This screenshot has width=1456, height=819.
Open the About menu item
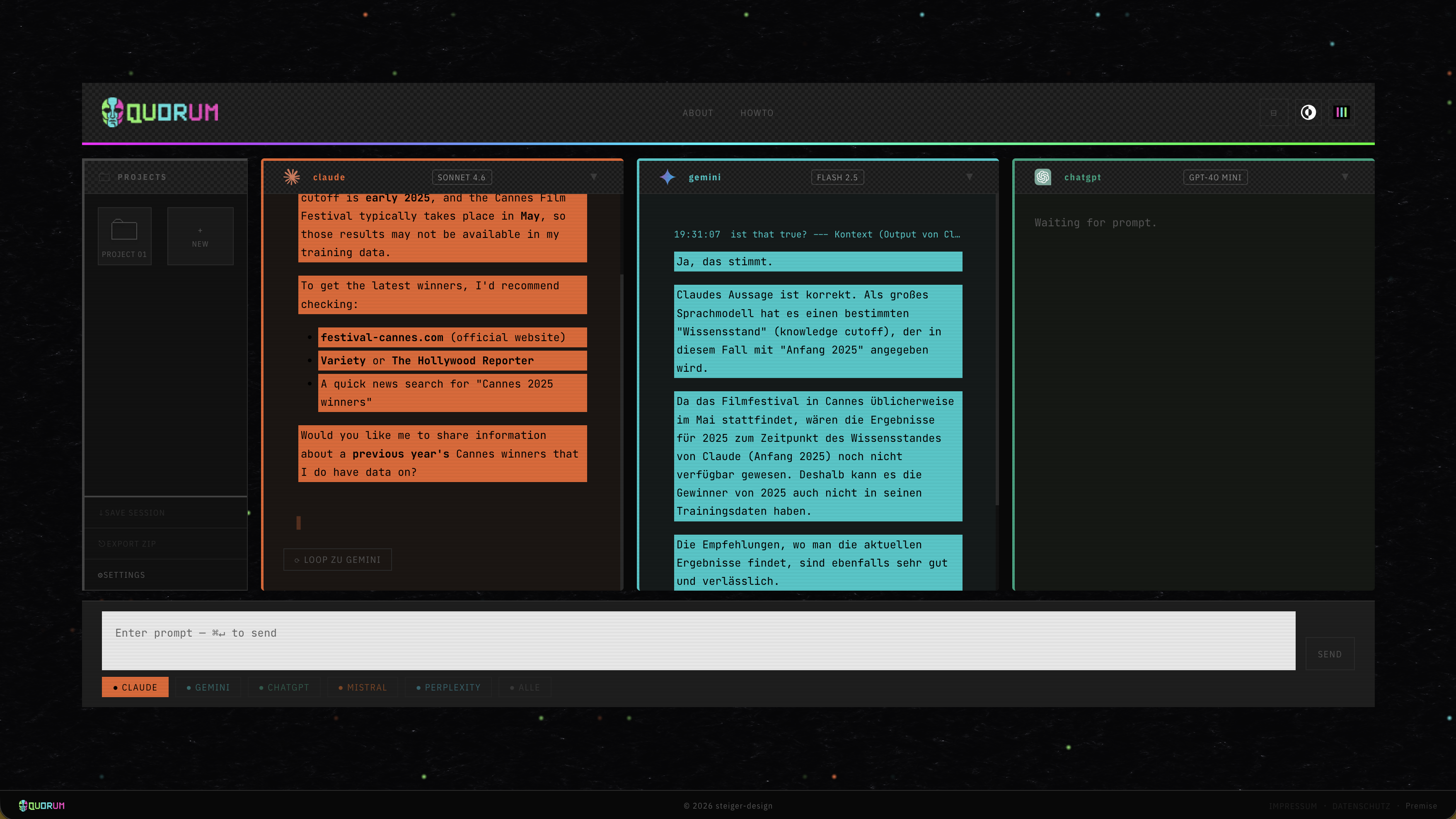[697, 113]
